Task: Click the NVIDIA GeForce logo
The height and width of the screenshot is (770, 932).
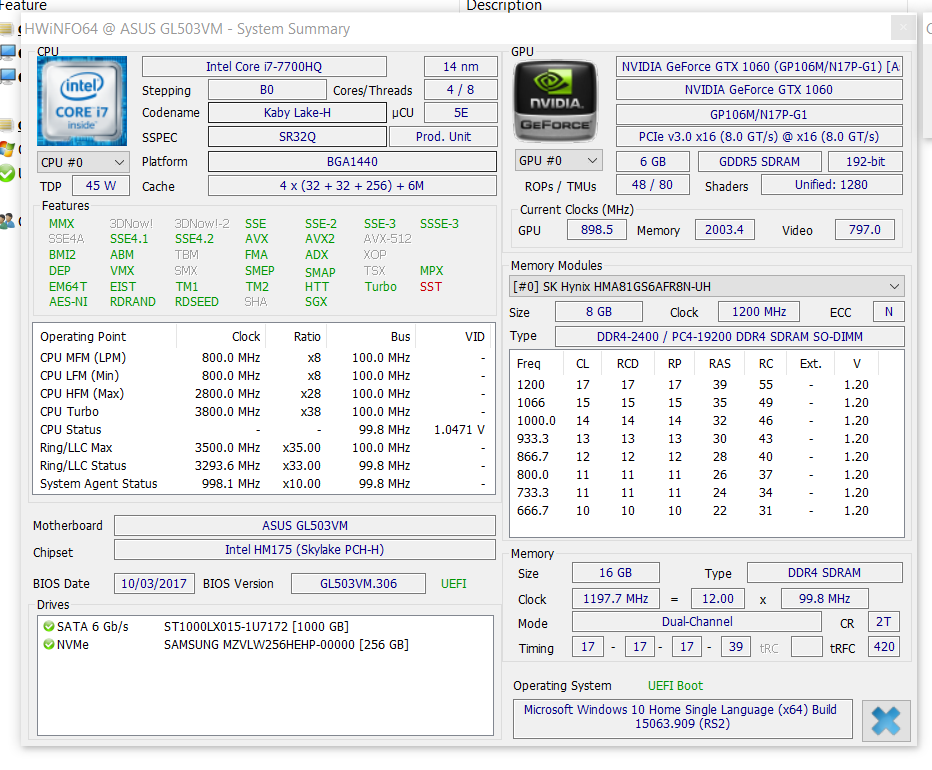Action: pos(558,101)
